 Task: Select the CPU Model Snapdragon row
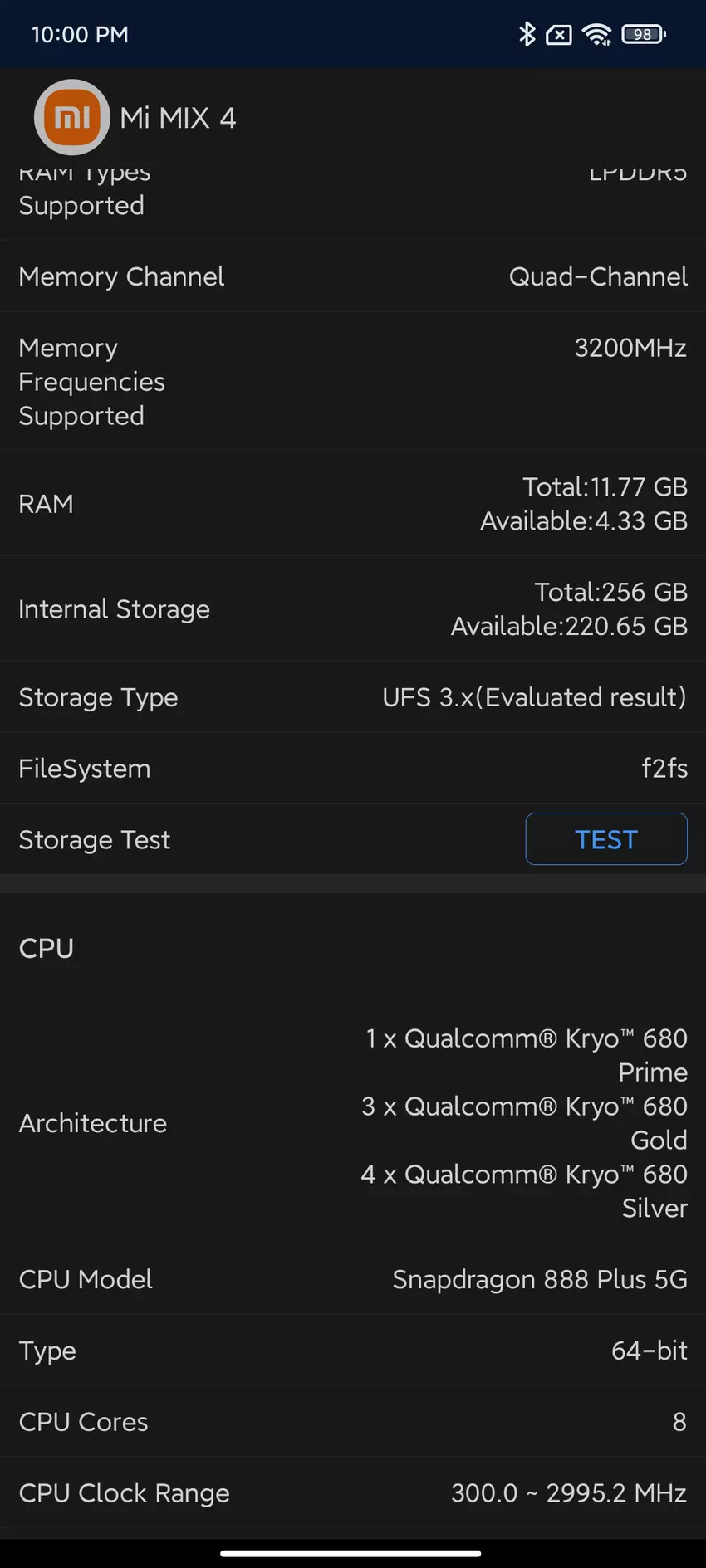click(353, 1279)
